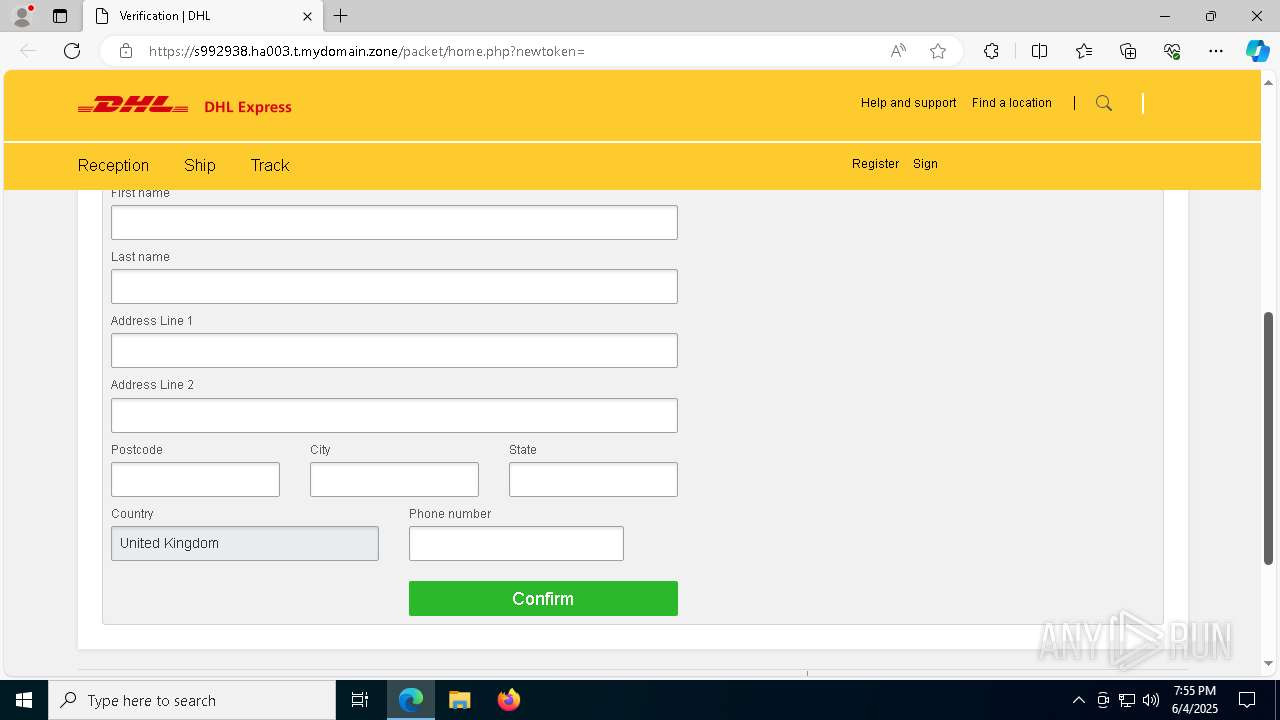Open Browser essentials heart icon

pyautogui.click(x=1172, y=51)
